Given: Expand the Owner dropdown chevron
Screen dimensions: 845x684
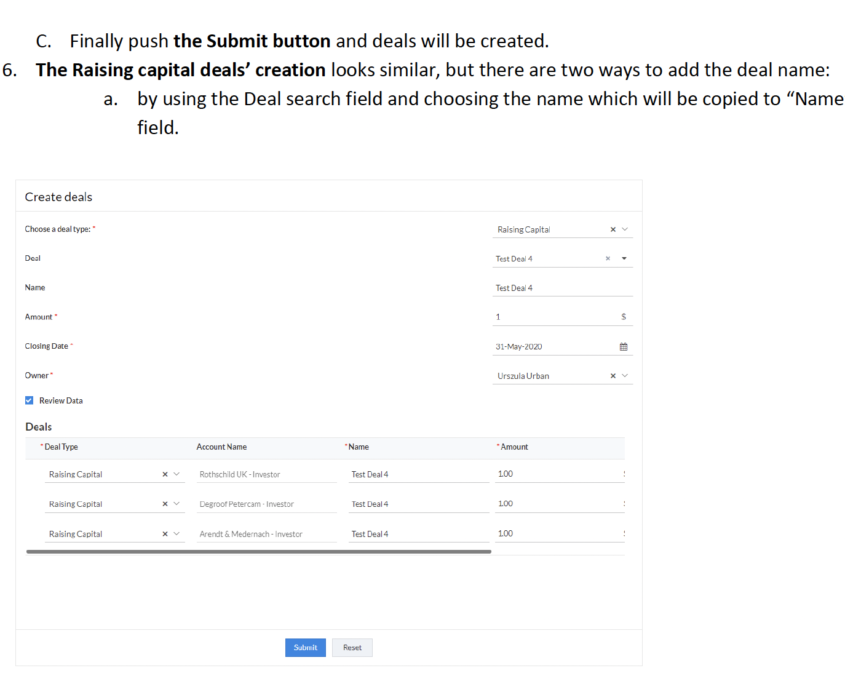Looking at the screenshot, I should [x=625, y=376].
